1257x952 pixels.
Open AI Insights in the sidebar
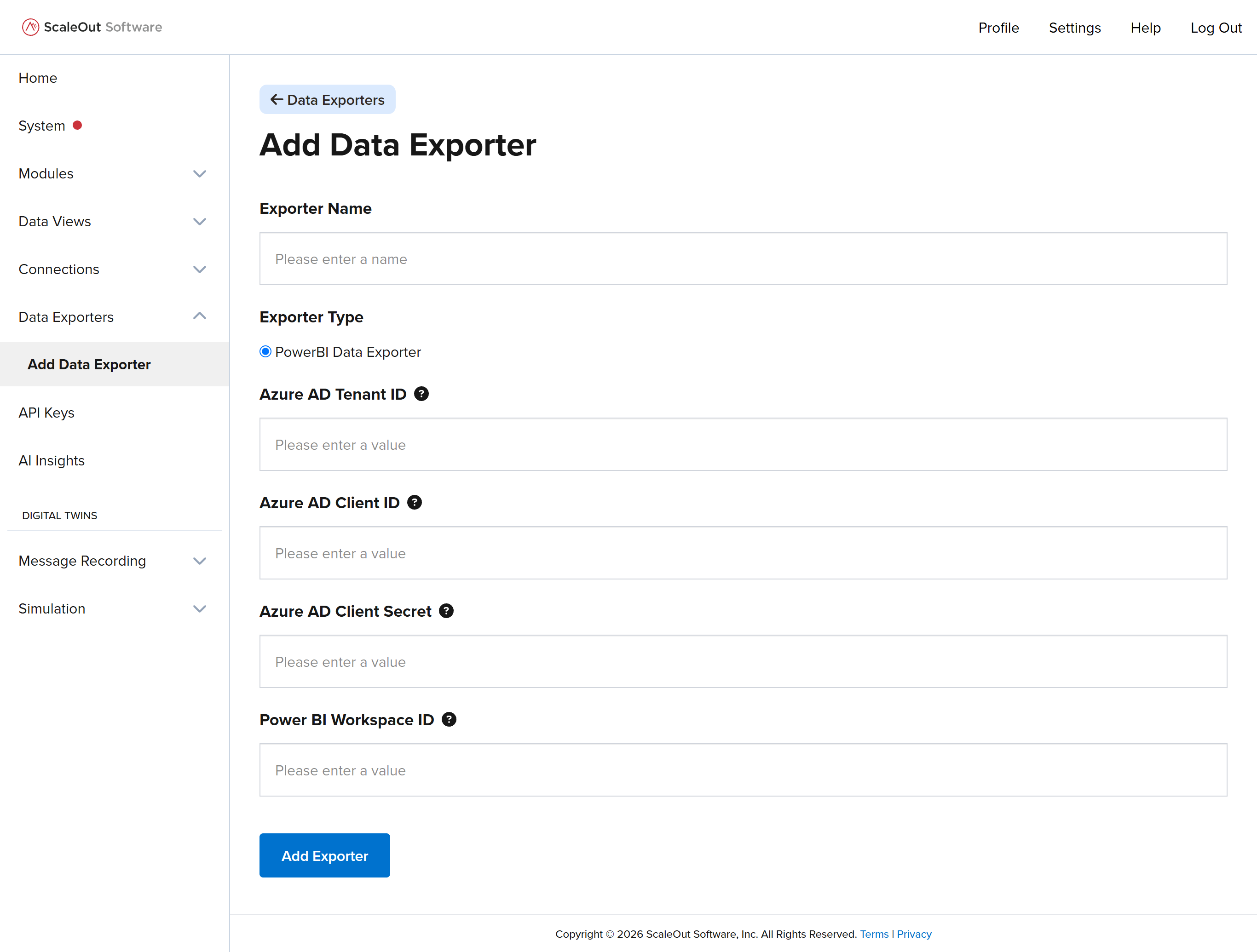click(52, 461)
